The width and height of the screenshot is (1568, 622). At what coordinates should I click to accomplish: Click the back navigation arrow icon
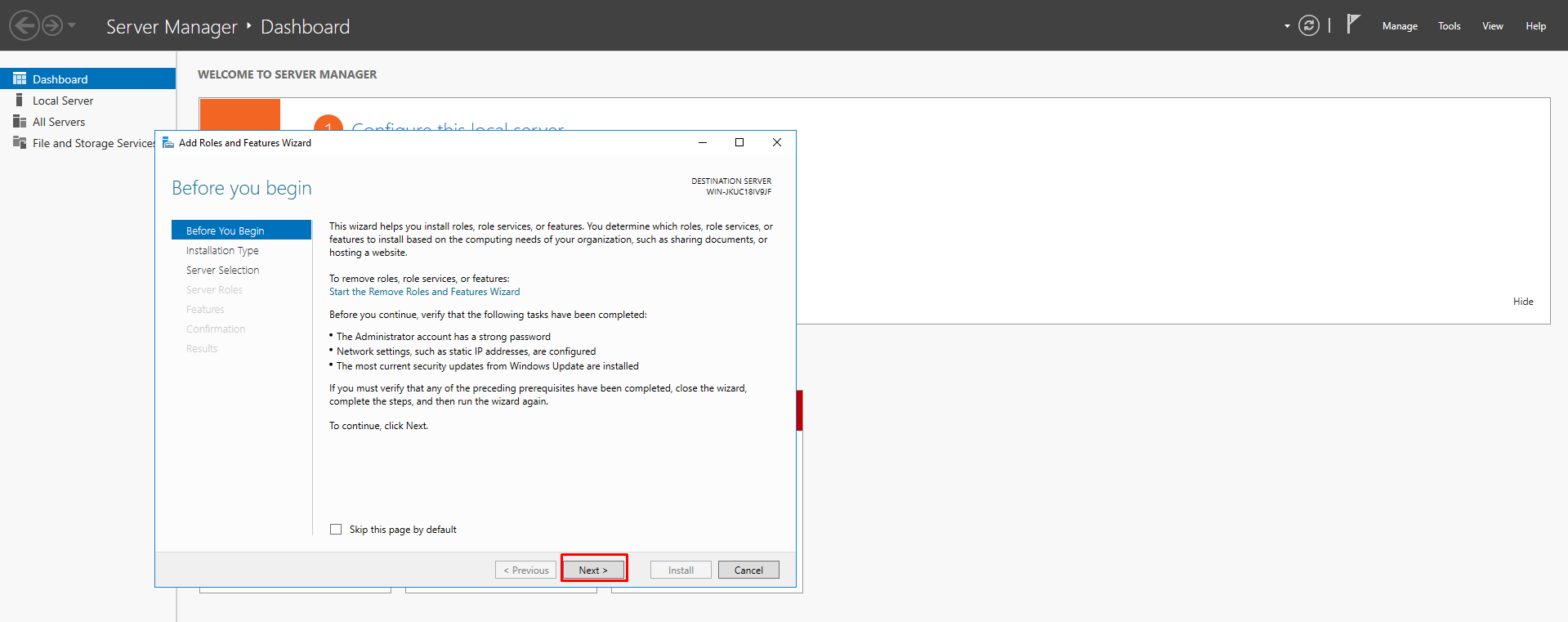pyautogui.click(x=25, y=25)
